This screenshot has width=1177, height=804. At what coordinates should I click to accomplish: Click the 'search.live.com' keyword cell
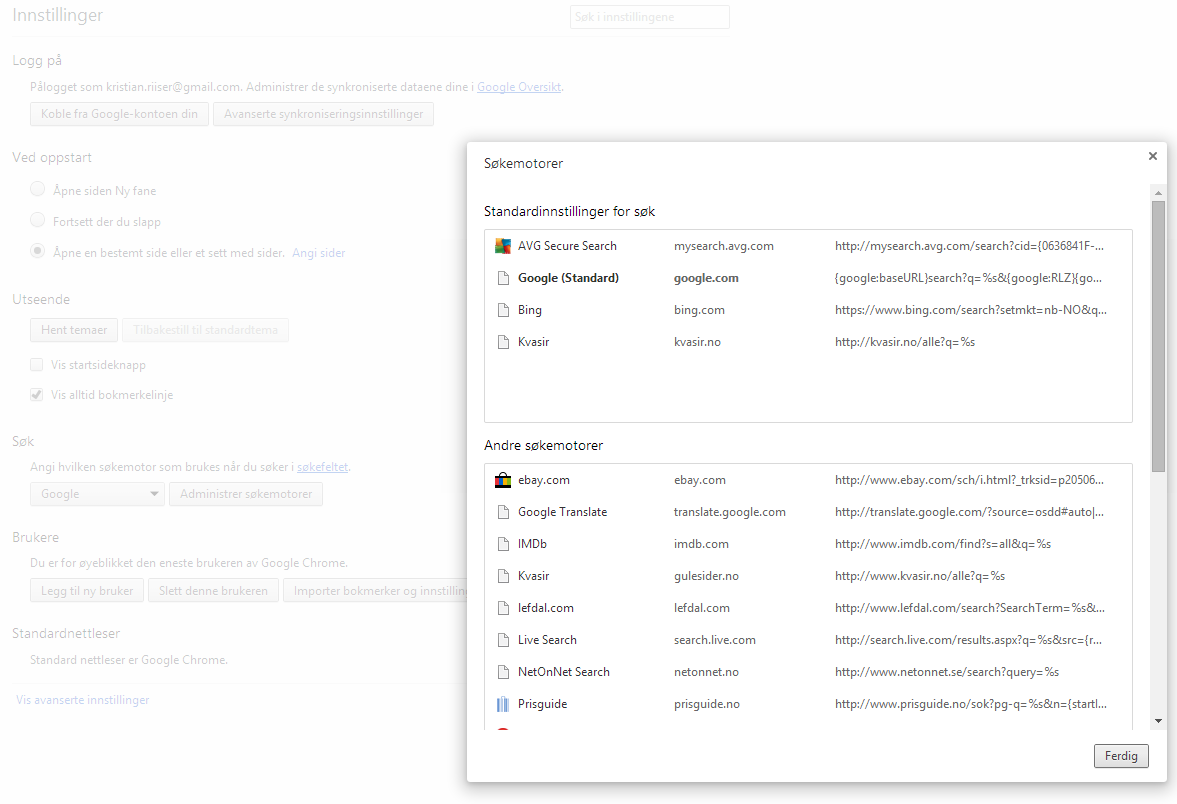(715, 640)
